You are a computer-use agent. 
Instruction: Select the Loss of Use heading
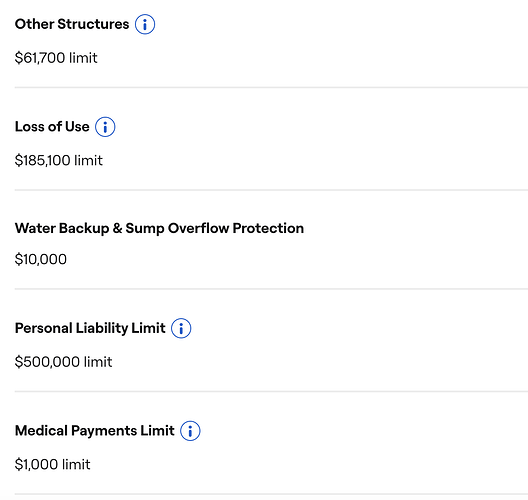point(52,127)
